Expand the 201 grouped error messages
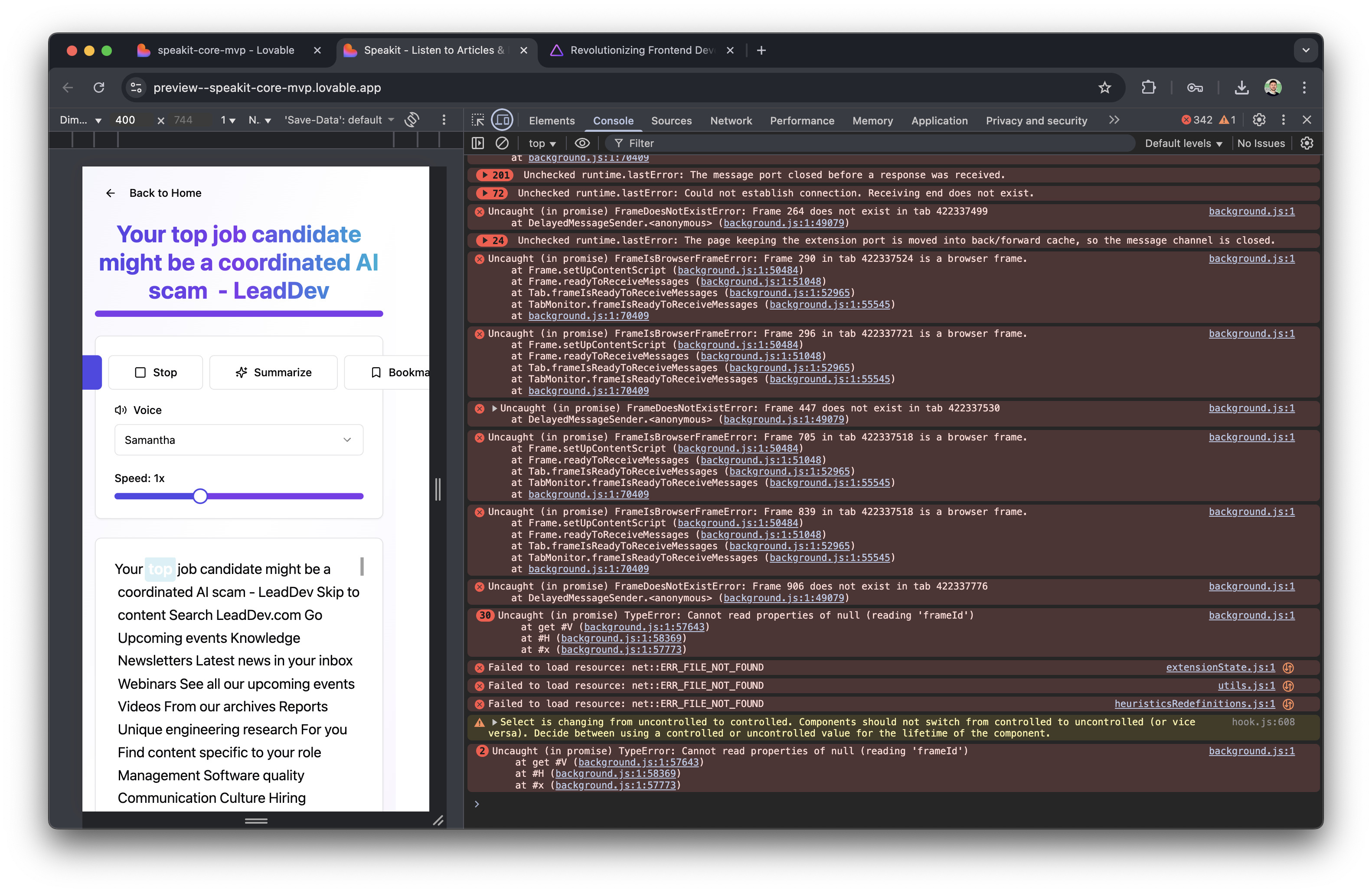1372x893 pixels. pyautogui.click(x=485, y=175)
